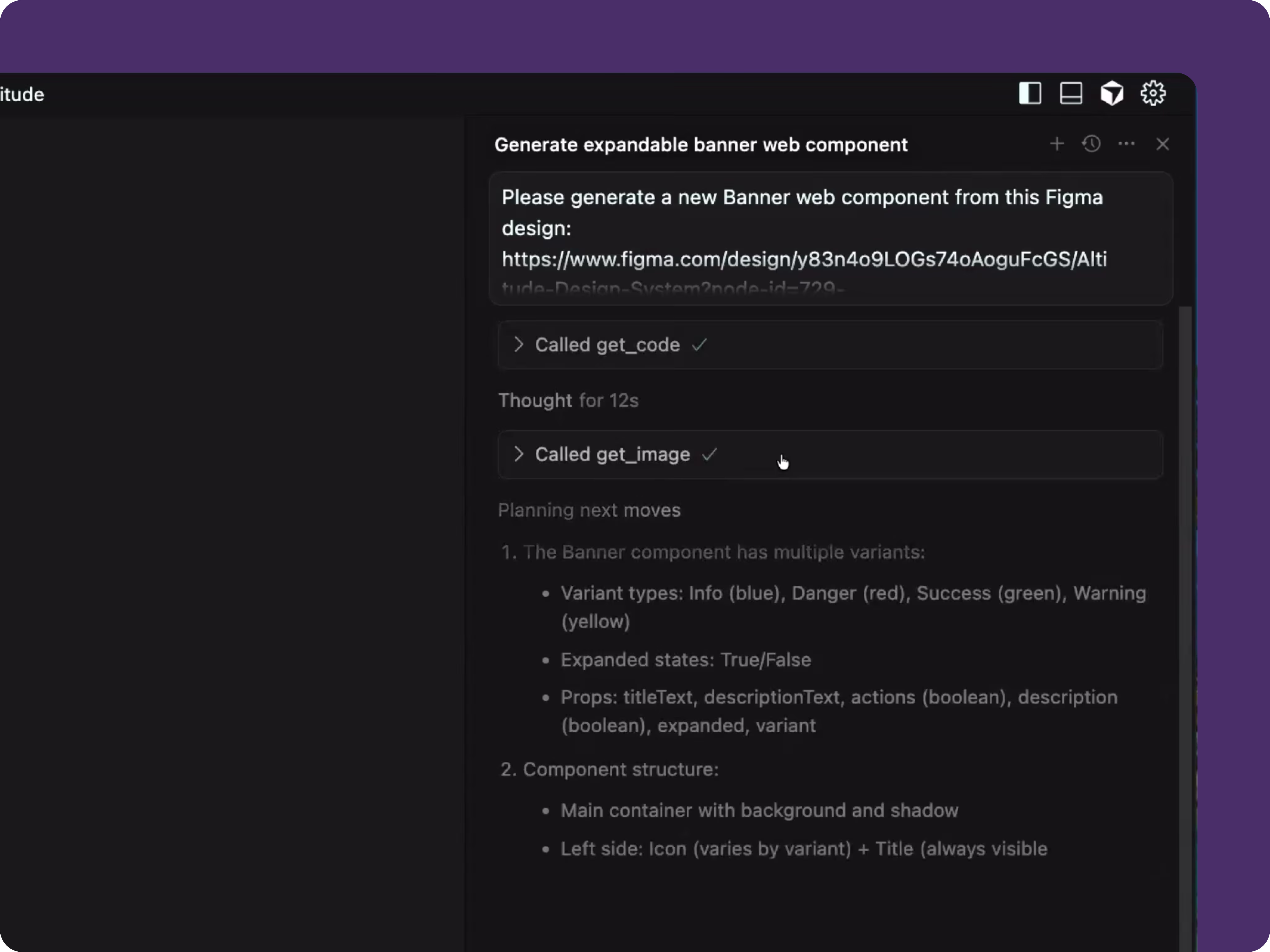Click the itude app title
Viewport: 1270px width, 952px height.
tap(22, 94)
